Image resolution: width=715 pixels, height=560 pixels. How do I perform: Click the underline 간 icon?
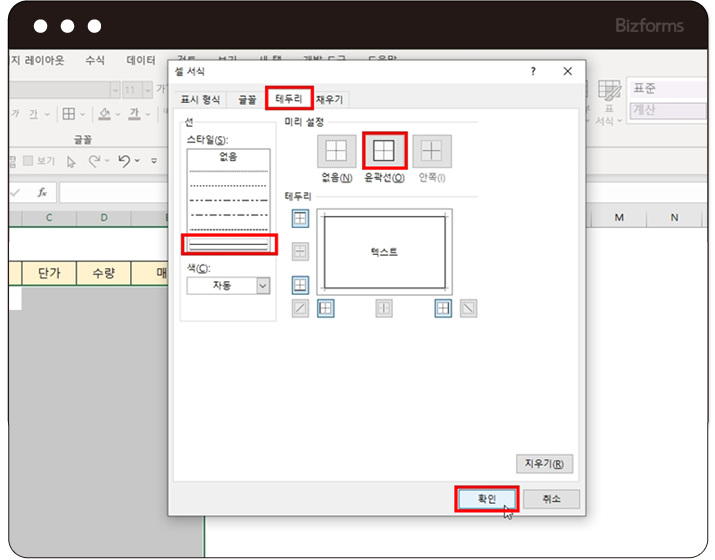point(33,114)
